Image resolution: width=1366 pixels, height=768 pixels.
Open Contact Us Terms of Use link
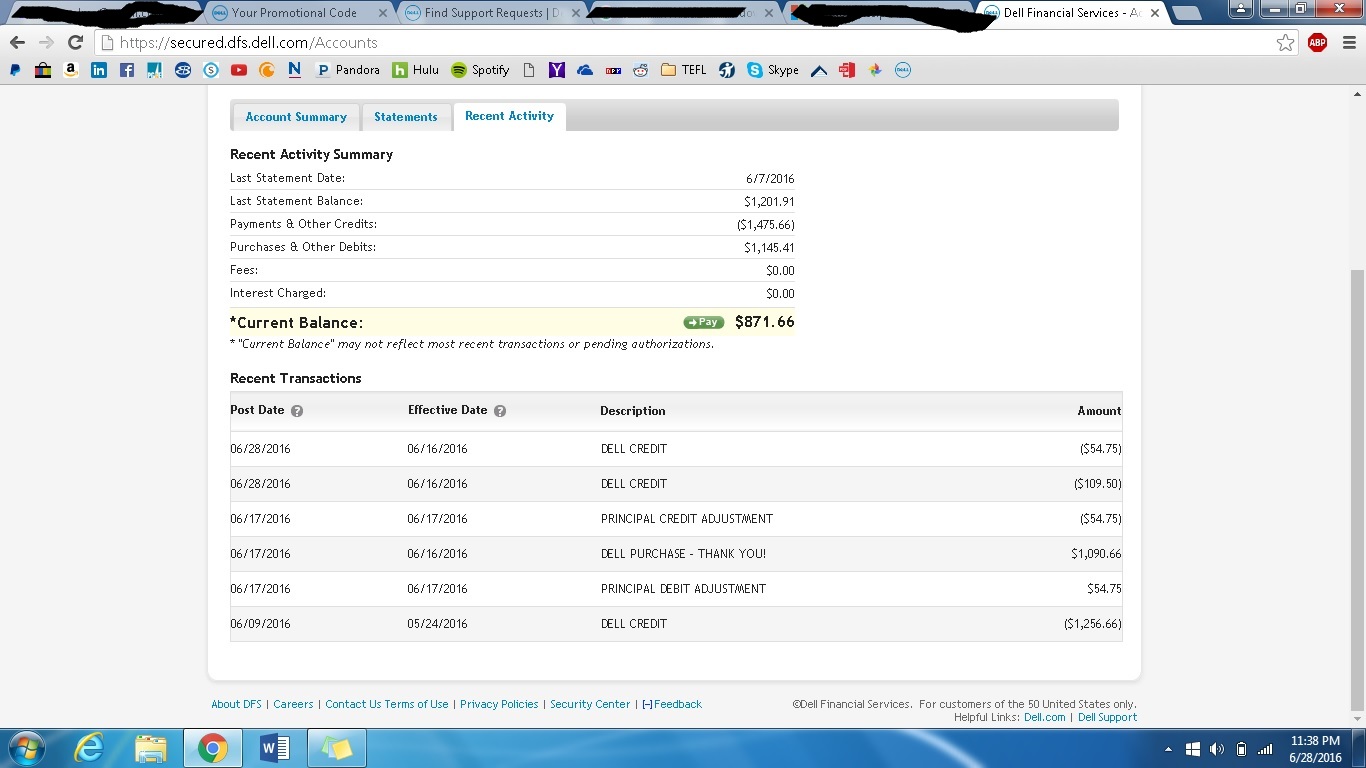click(x=387, y=704)
